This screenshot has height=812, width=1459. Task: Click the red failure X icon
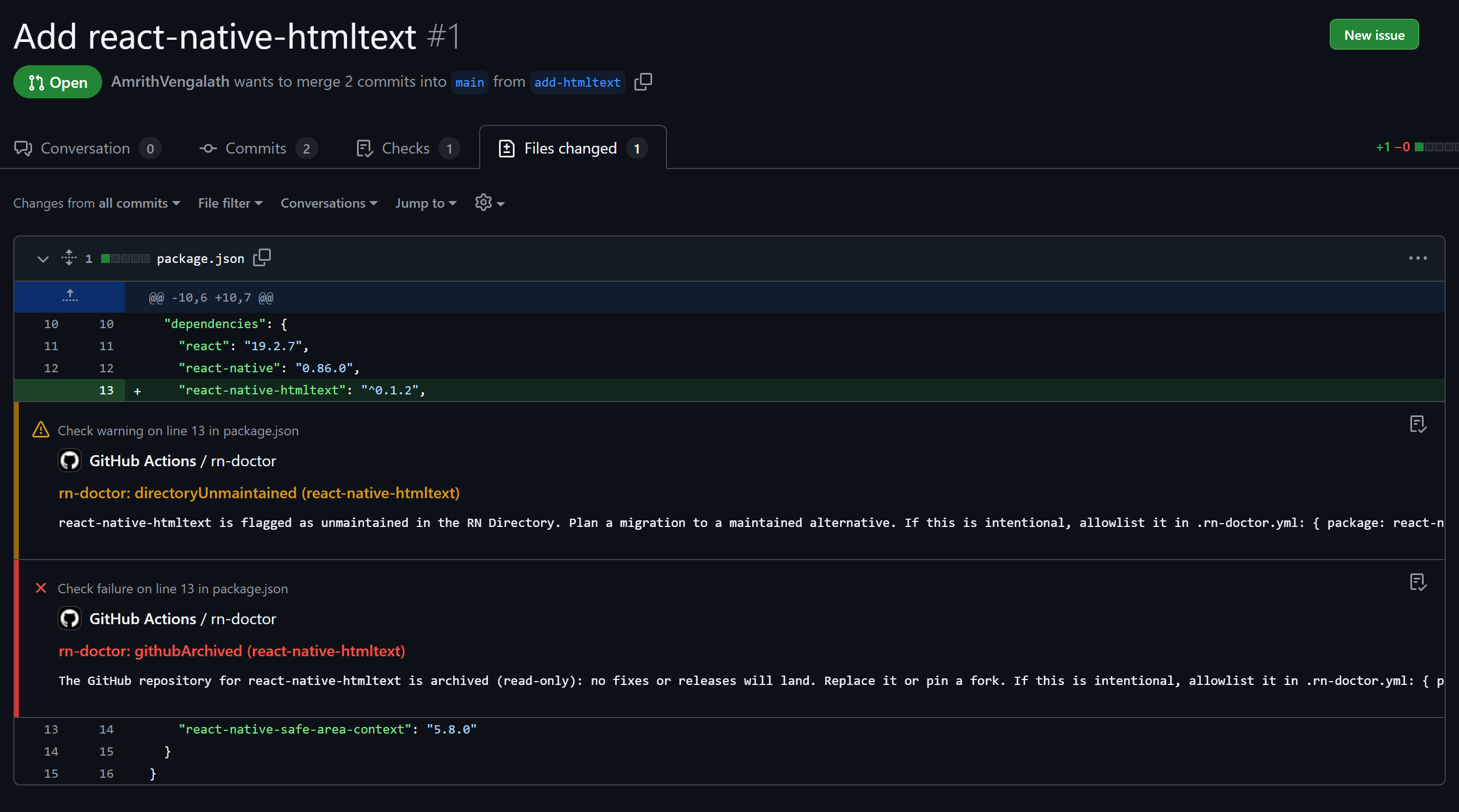pyautogui.click(x=41, y=588)
